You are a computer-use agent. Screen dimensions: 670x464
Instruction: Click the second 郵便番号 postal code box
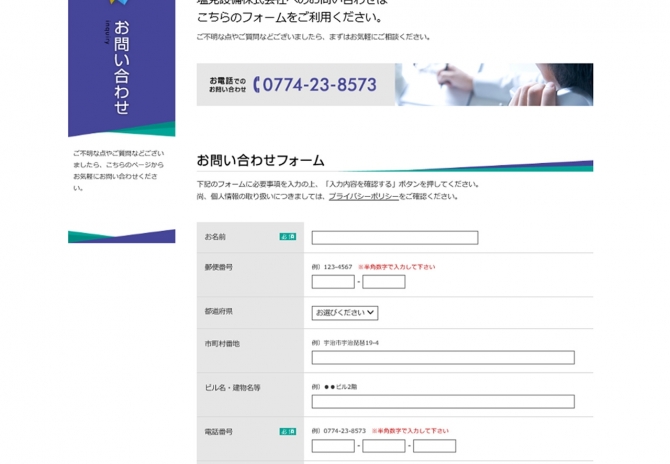(x=383, y=282)
